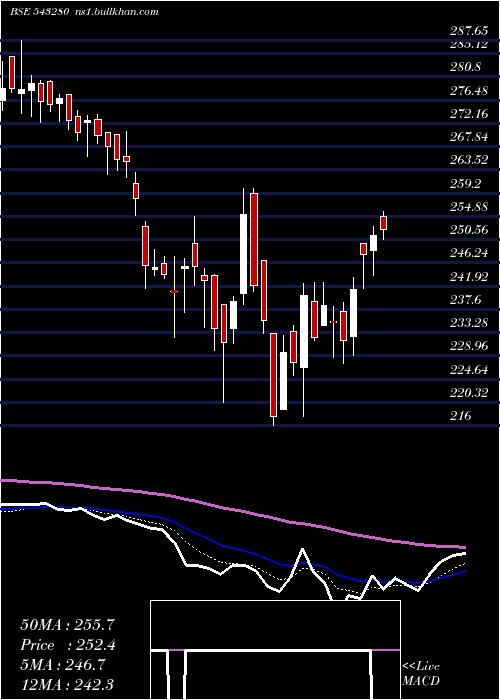This screenshot has width=500, height=700.
Task: Click the 5MA : 246.7 readout
Action: click(x=63, y=665)
